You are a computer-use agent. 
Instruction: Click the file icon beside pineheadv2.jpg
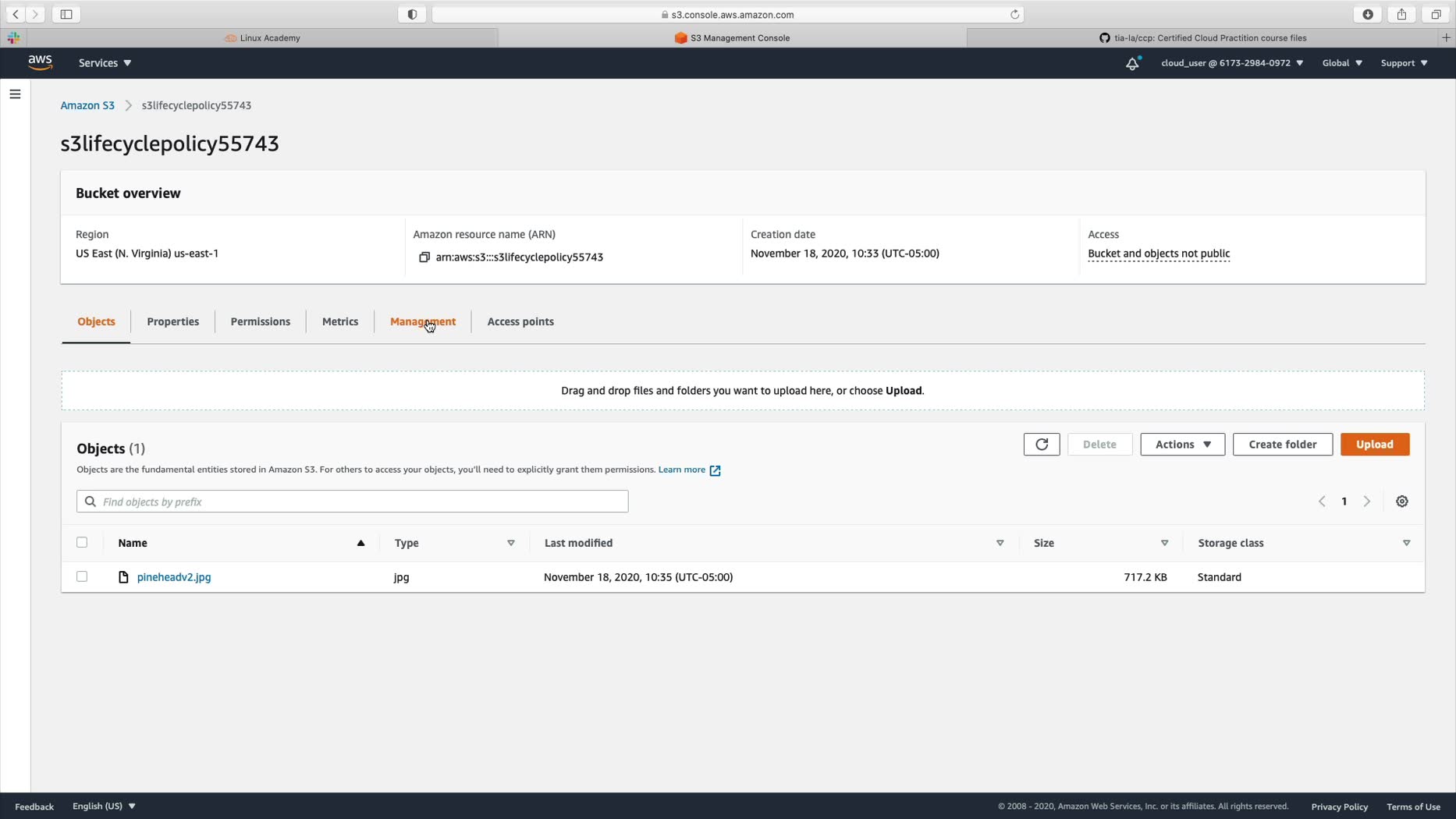click(x=123, y=577)
